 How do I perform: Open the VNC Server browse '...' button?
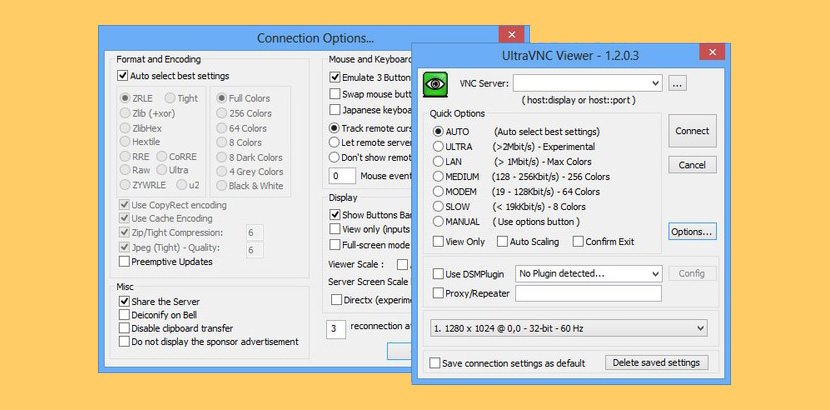click(x=677, y=83)
